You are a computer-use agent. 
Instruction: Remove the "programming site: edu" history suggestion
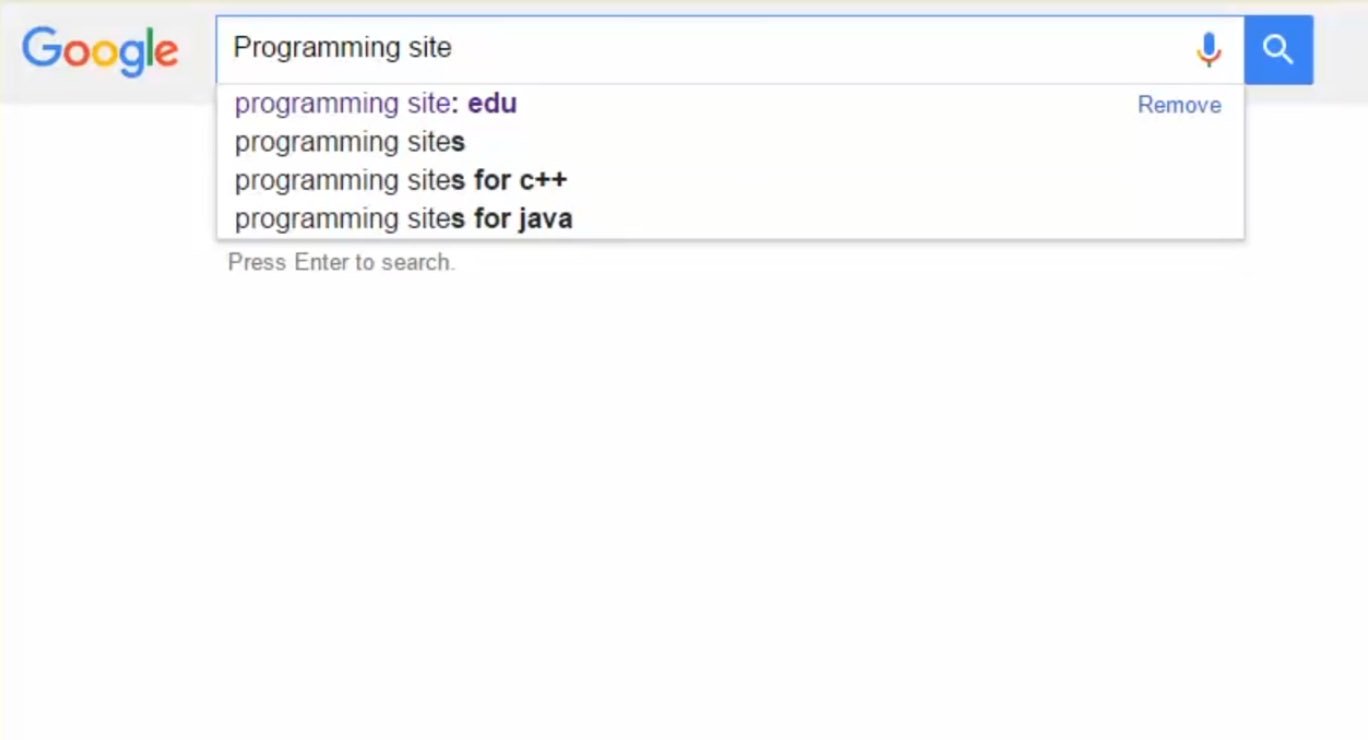(1179, 105)
